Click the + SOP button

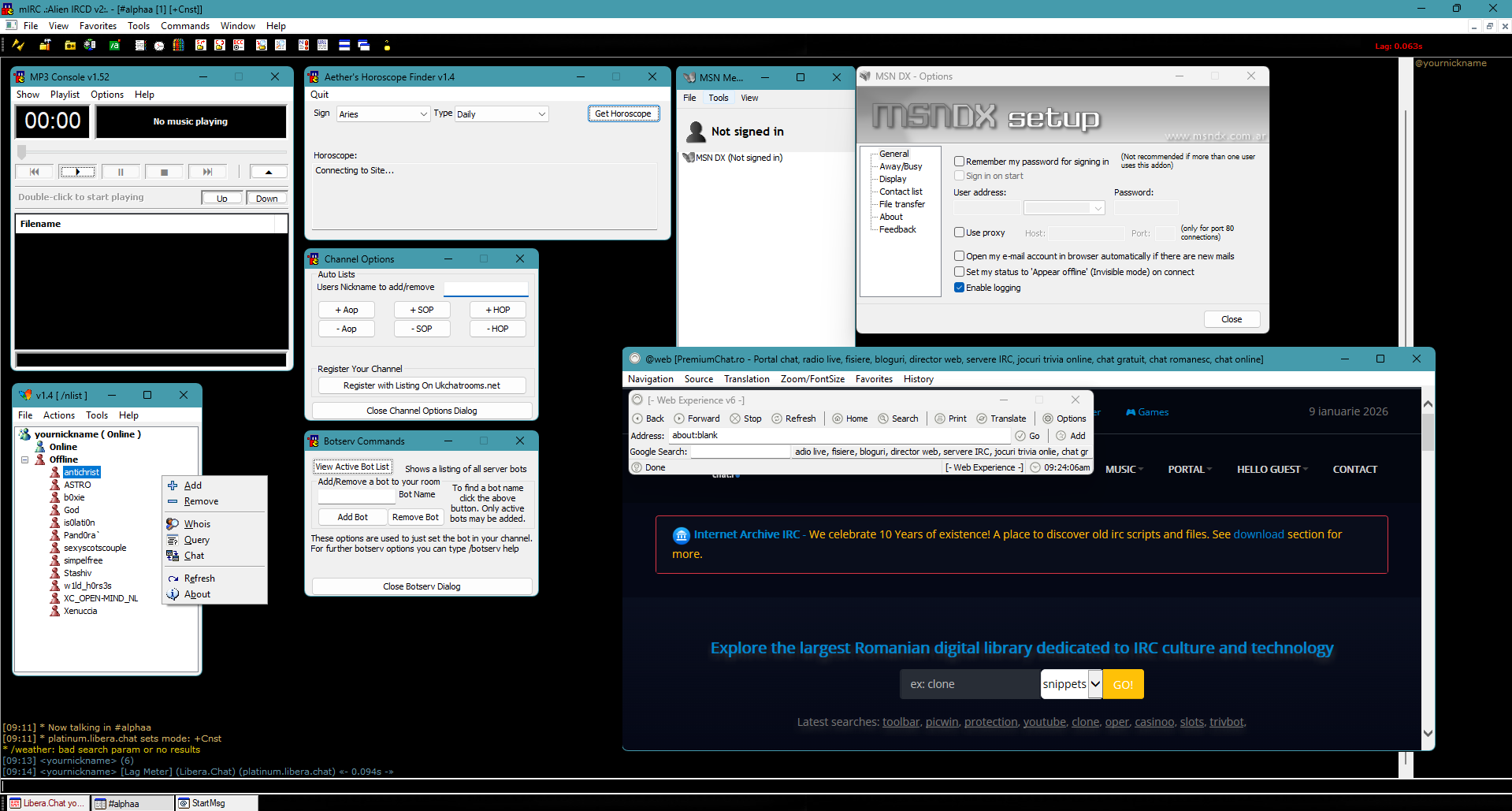tap(422, 310)
